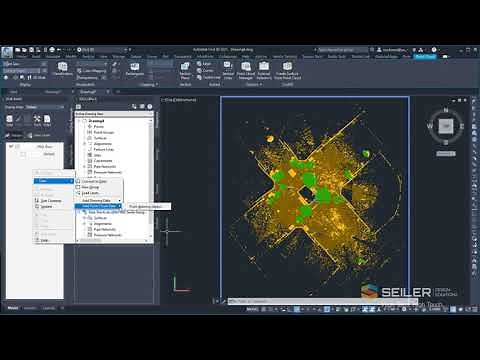Viewport: 480px width, 360px height.
Task: Click the Save icon in the quick access toolbar
Action: [31, 50]
